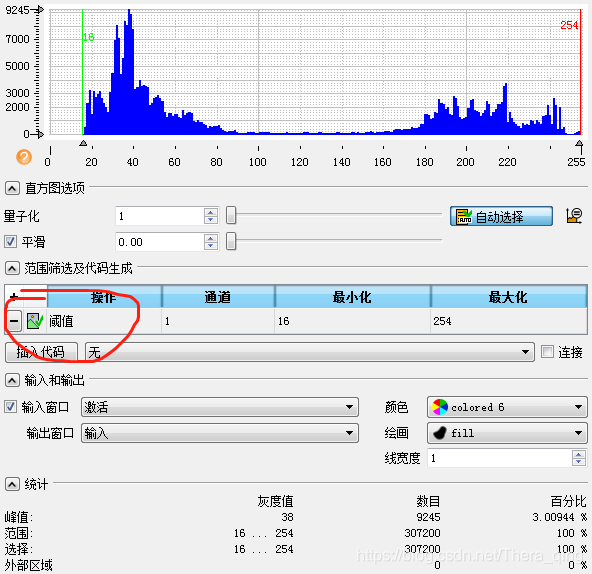
Task: Click the 3.00944 % percentage value
Action: 560,517
